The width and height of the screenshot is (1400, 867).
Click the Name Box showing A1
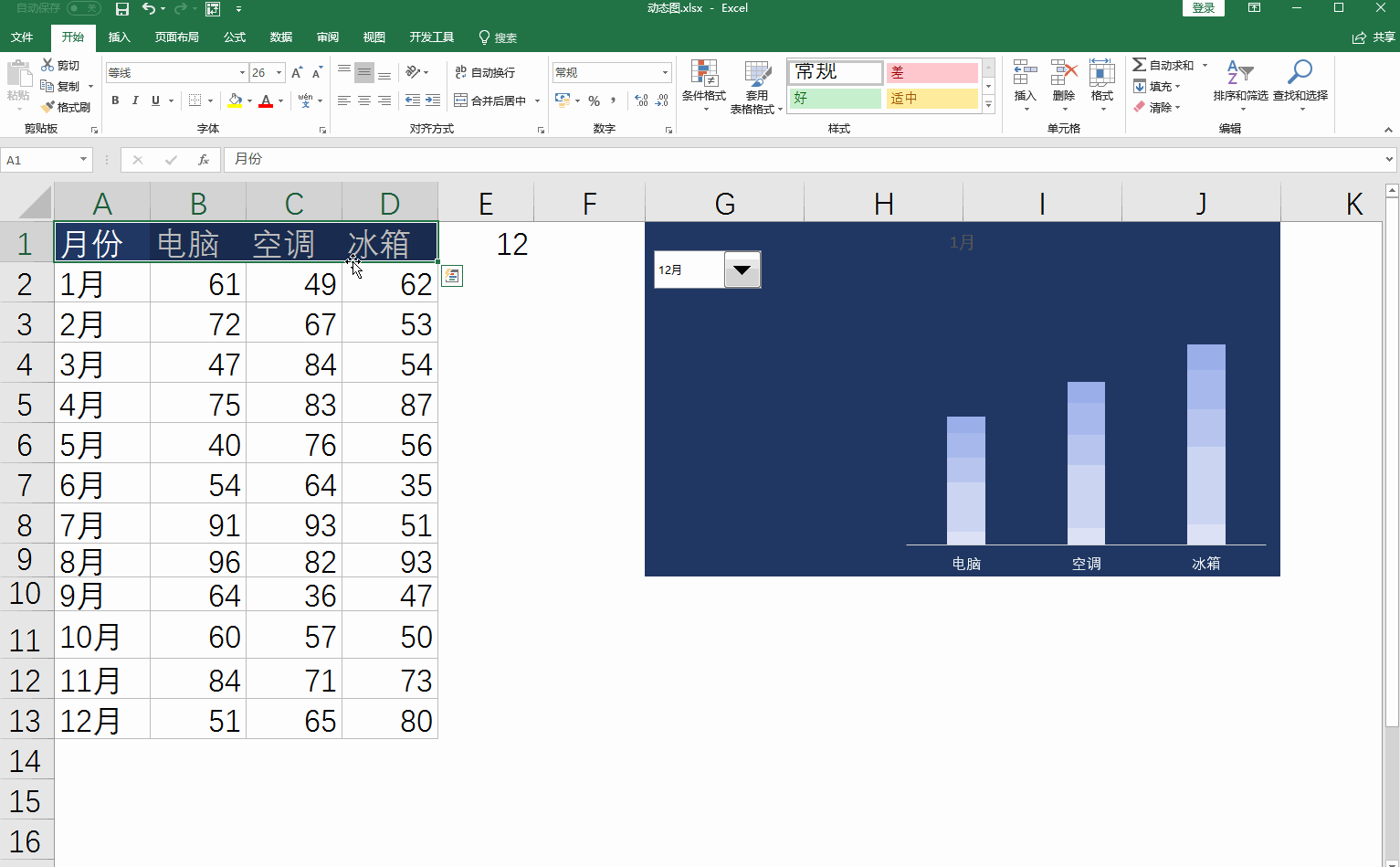(39, 160)
